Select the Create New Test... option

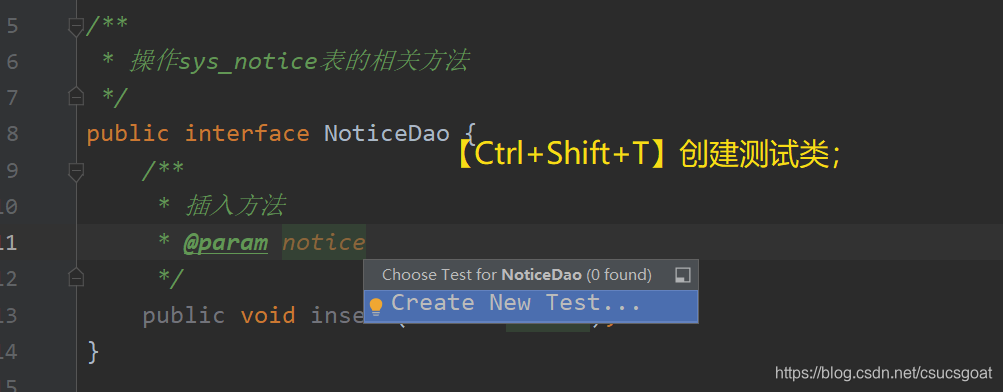(531, 306)
